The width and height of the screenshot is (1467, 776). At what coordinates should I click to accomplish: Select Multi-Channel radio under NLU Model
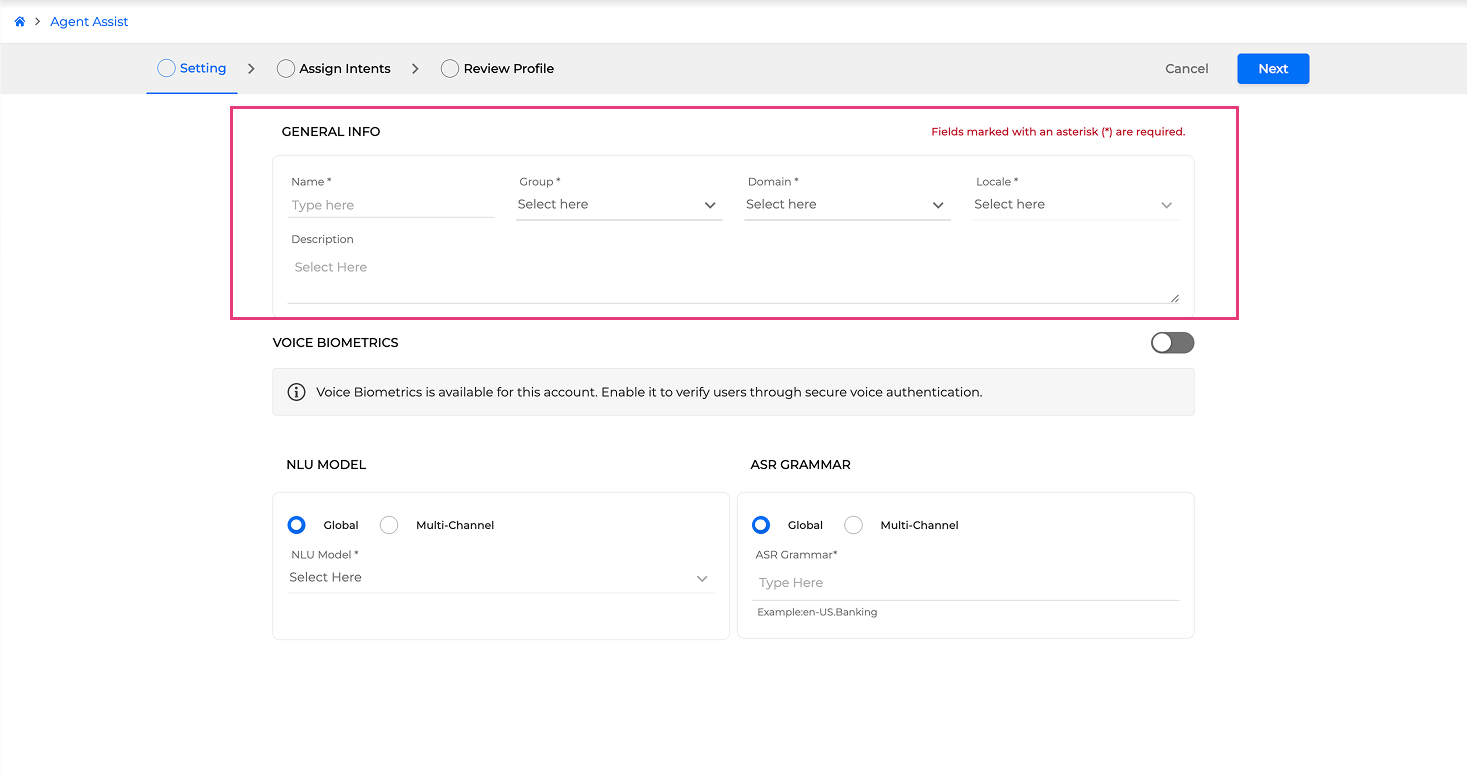point(389,525)
